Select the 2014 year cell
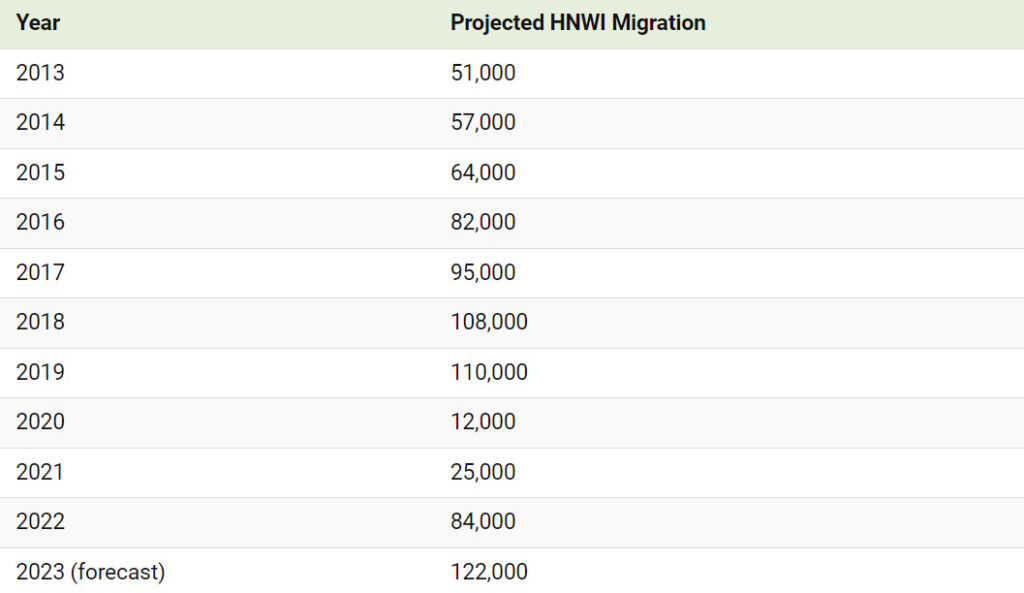 pyautogui.click(x=40, y=123)
